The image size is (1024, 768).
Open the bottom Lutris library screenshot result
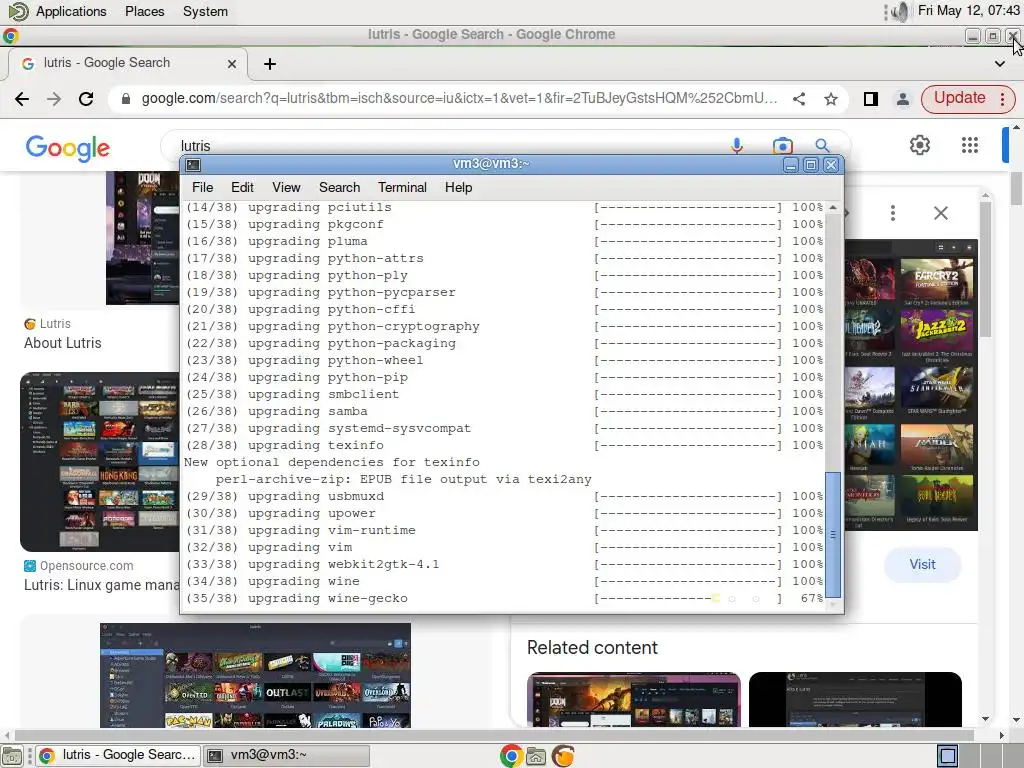255,675
